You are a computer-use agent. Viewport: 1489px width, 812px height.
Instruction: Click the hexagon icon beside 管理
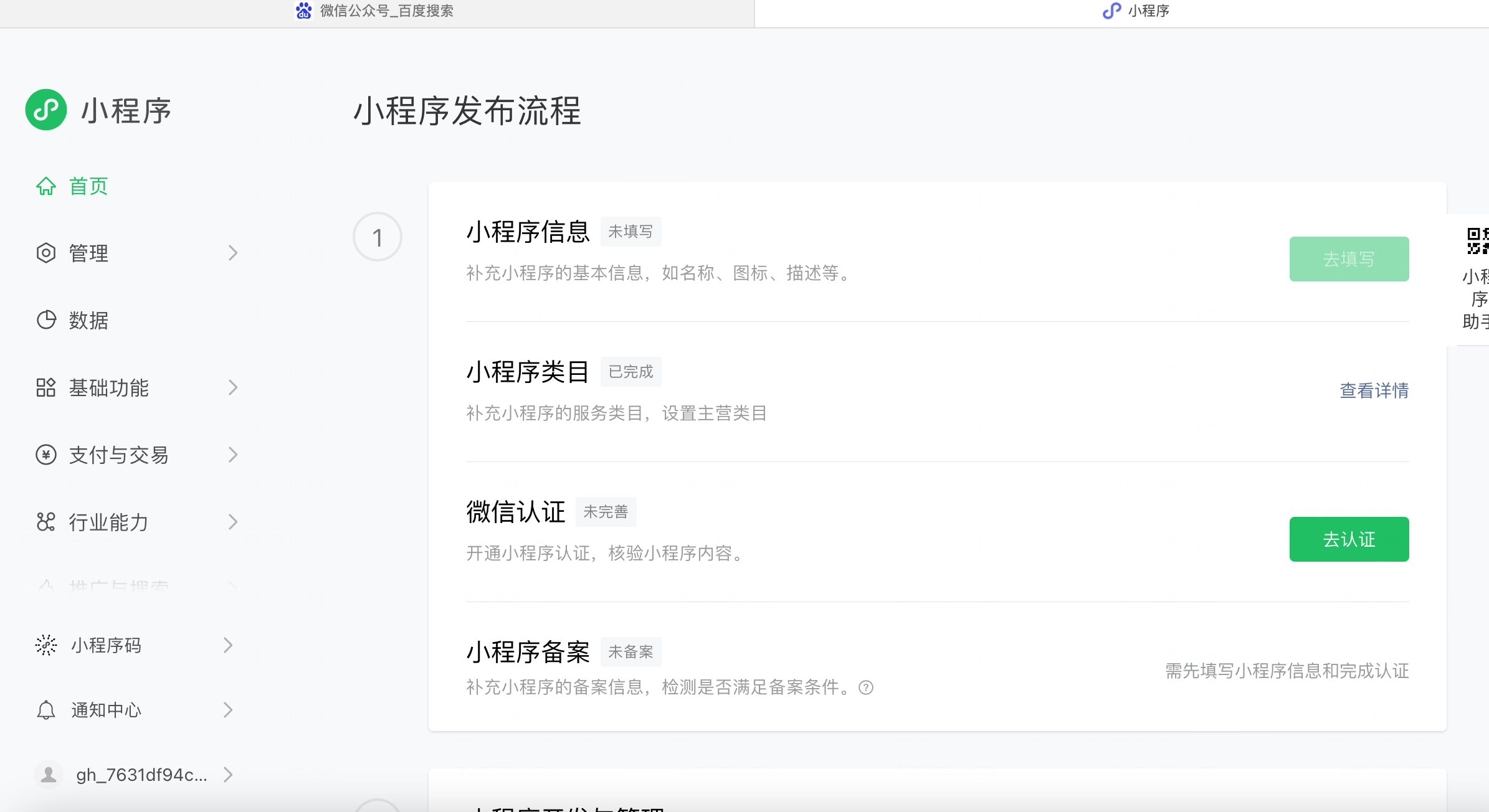point(46,253)
